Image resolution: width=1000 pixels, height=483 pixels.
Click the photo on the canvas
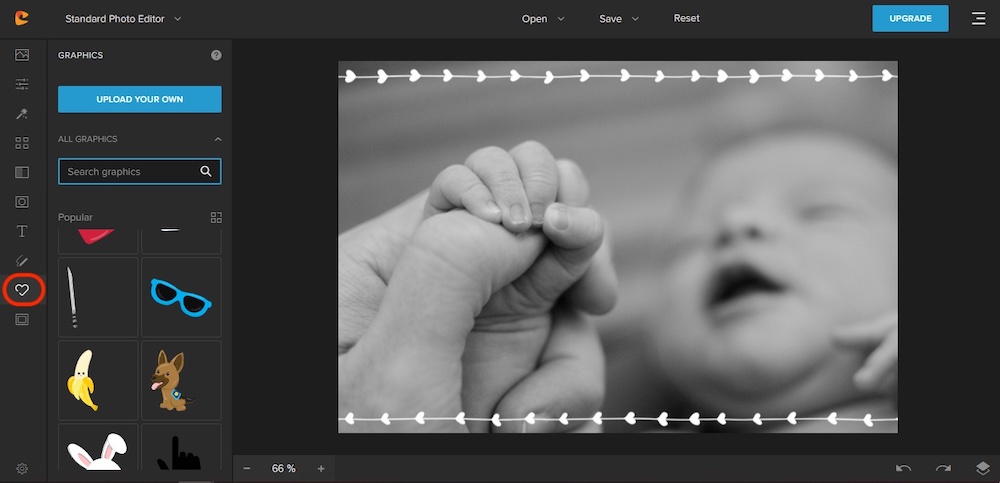[617, 247]
